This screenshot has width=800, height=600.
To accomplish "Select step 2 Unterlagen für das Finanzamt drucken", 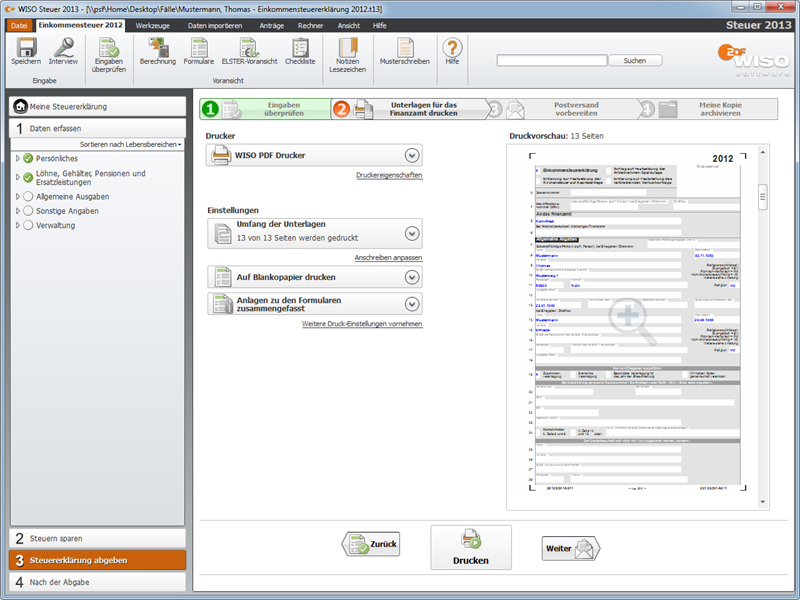I will 409,109.
